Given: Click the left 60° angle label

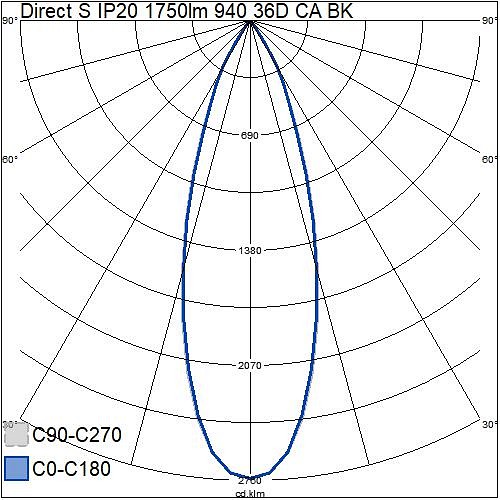Looking at the screenshot, I should coord(10,159).
